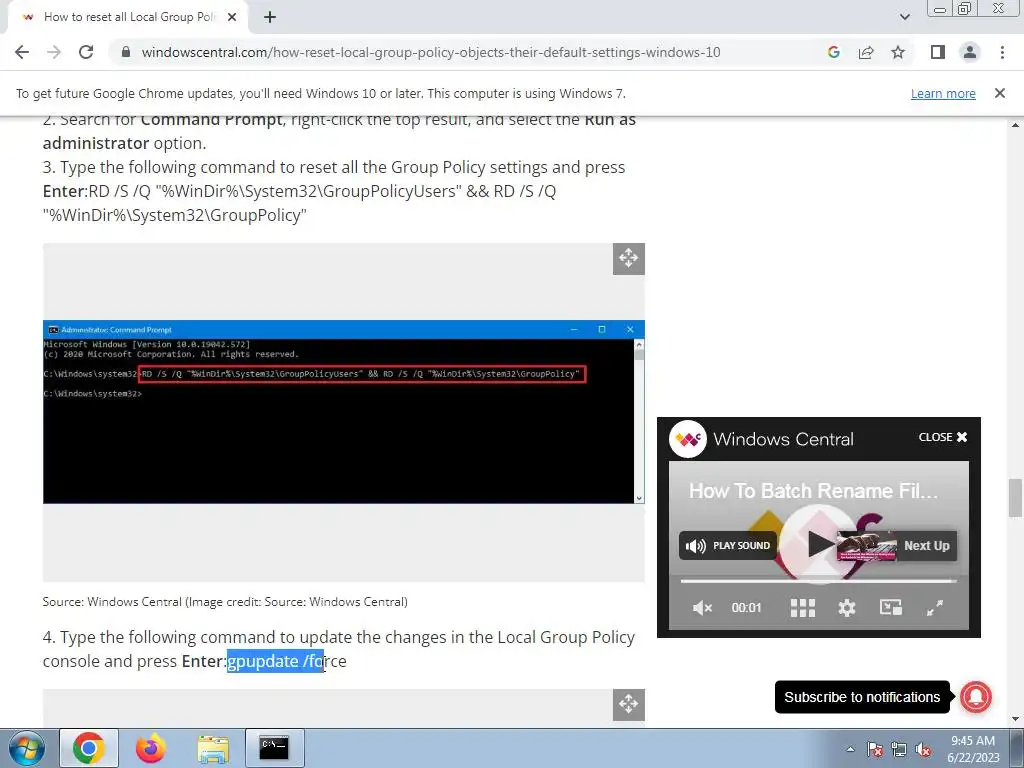Switch the video to fullscreen
Image resolution: width=1024 pixels, height=768 pixels.
coord(935,608)
